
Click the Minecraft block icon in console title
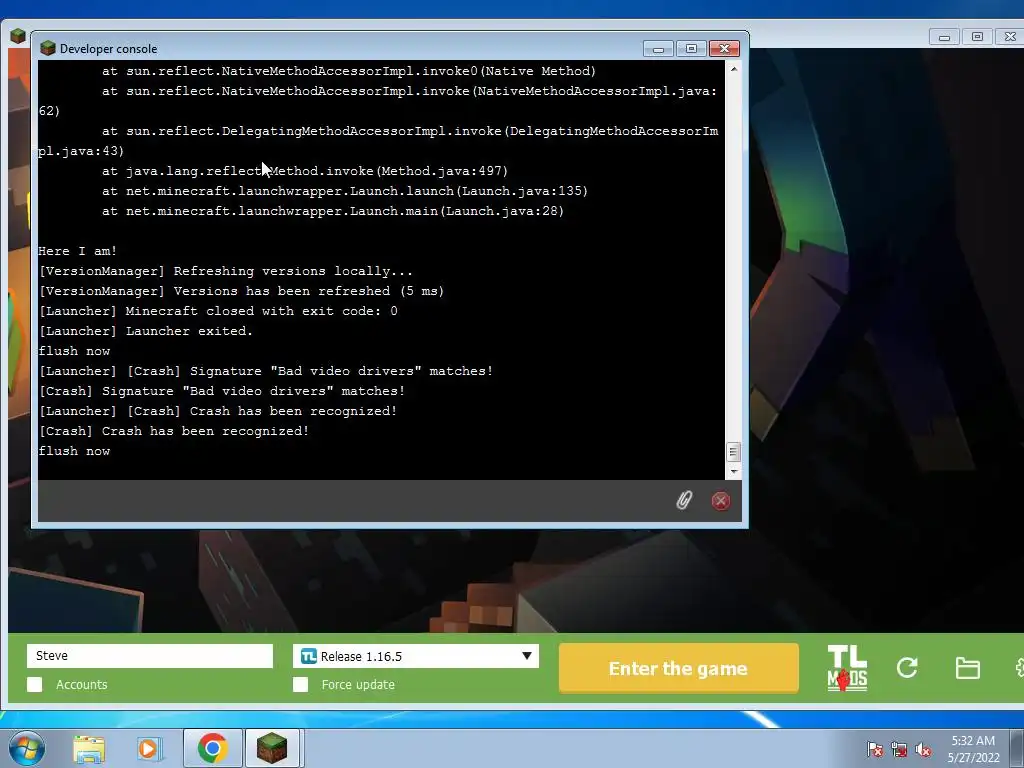point(48,48)
